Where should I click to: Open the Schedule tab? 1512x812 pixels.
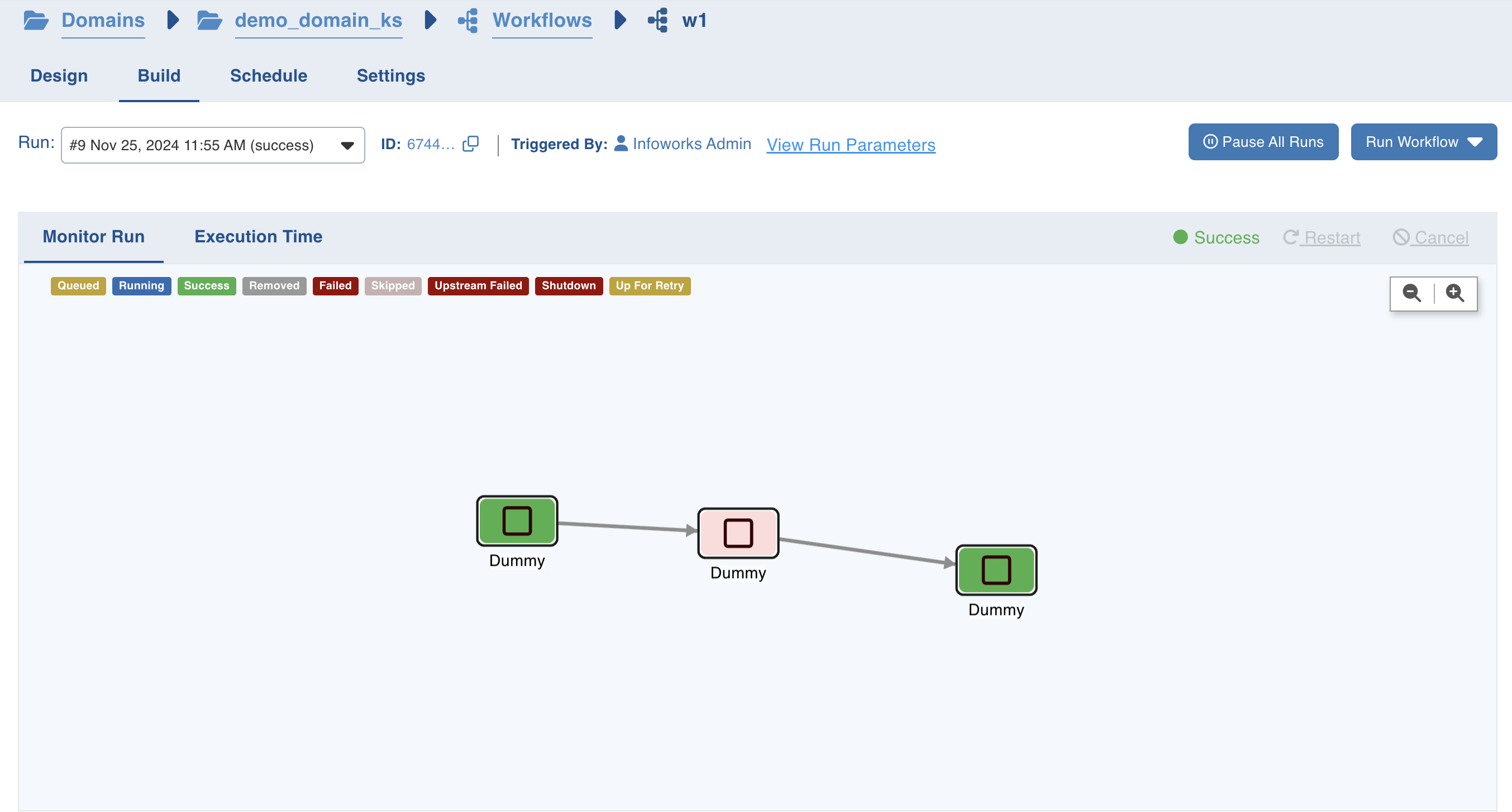[x=269, y=76]
